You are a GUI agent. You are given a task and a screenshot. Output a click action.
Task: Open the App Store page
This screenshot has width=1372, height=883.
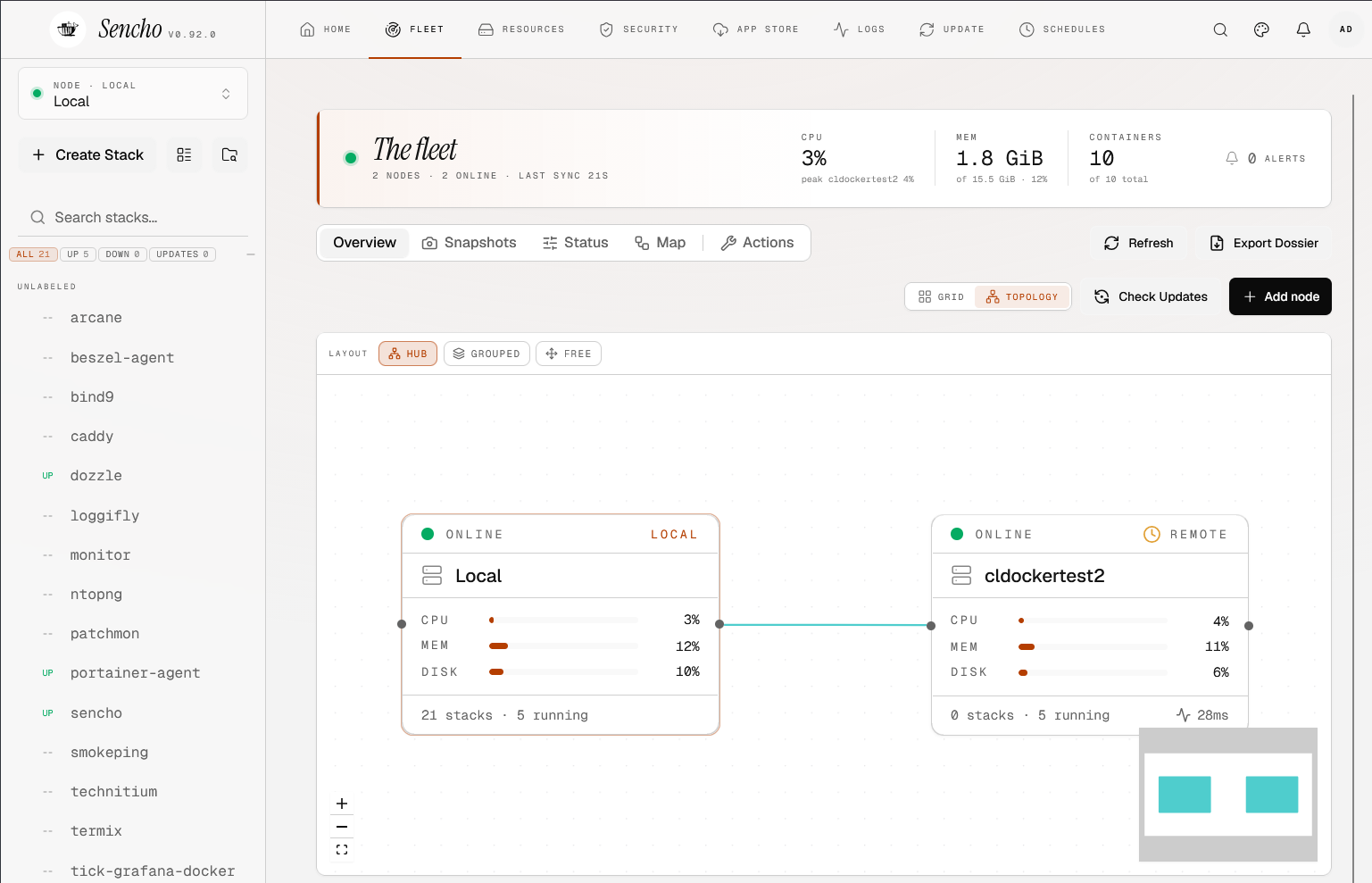point(756,29)
